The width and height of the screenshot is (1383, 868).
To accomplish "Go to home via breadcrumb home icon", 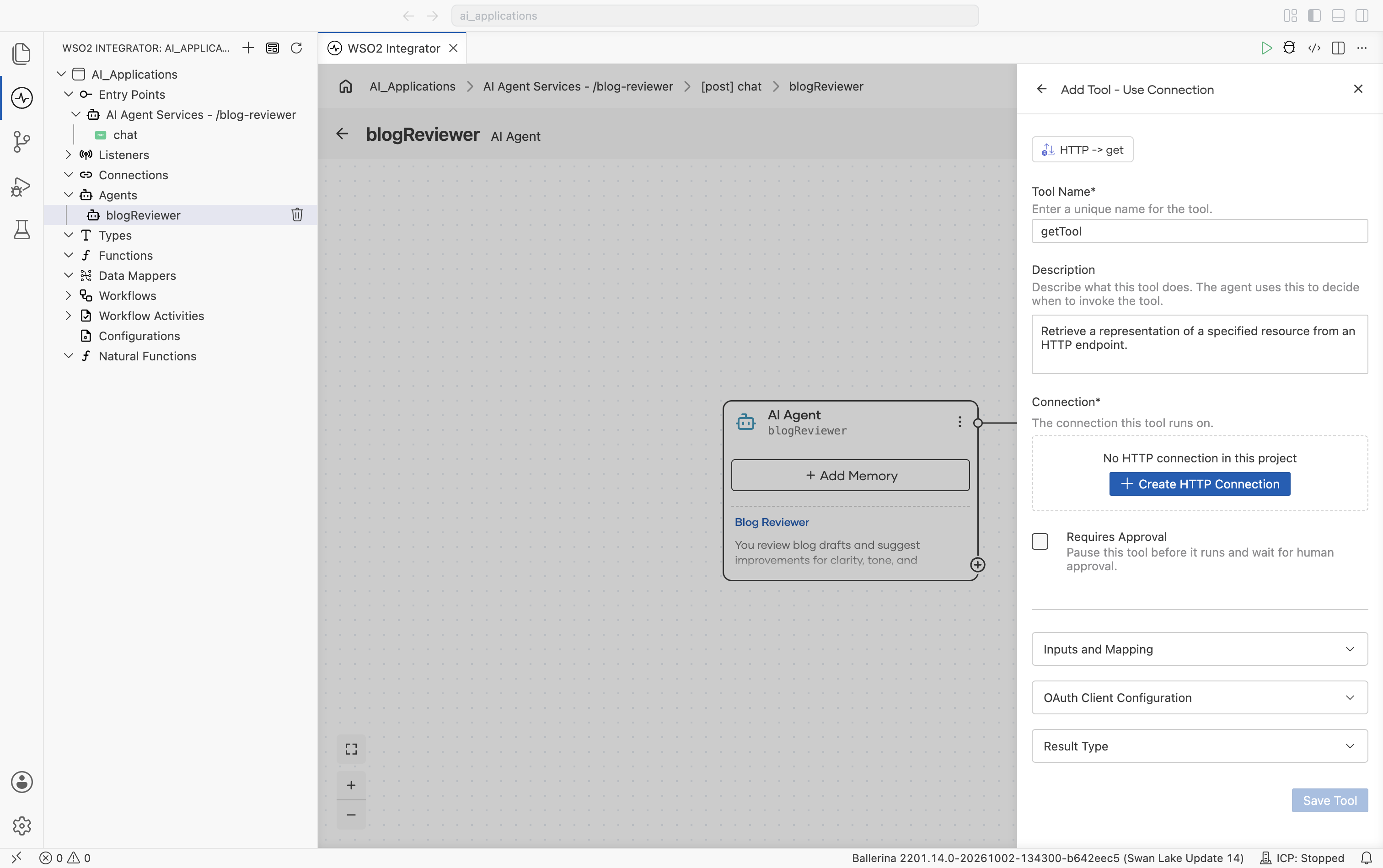I will (x=346, y=86).
